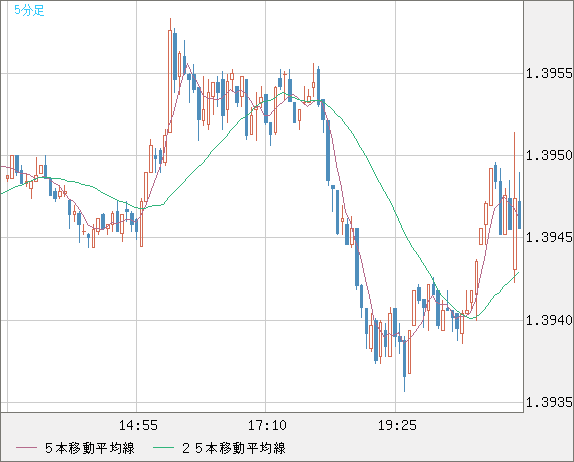
Task: Click the 25本移動平均線 legend label
Action: [234, 448]
